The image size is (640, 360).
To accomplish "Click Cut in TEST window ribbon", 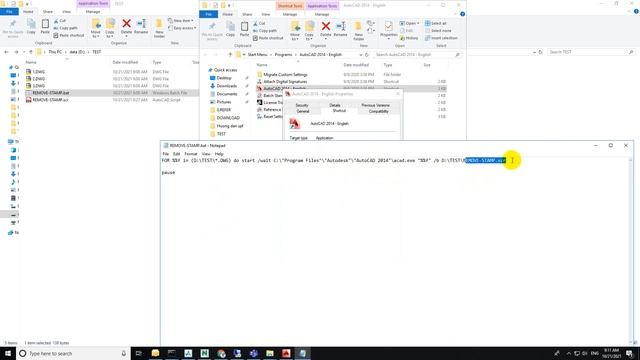I will click(x=60, y=20).
